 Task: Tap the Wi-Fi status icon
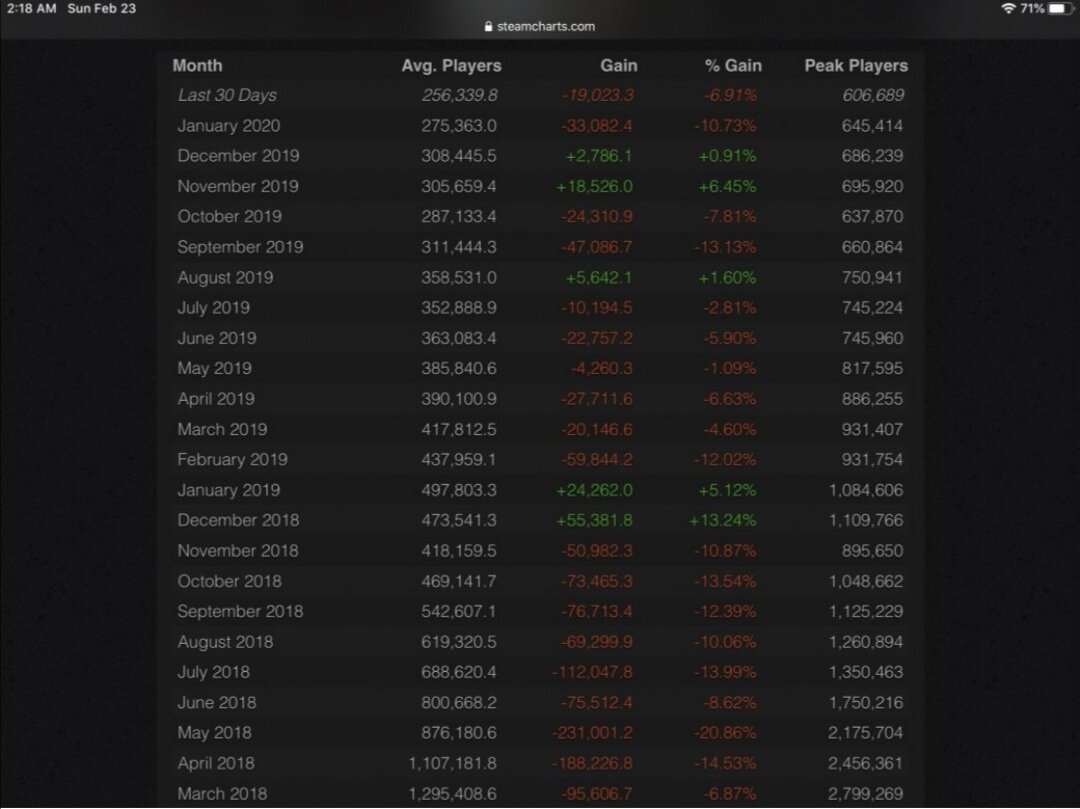pyautogui.click(x=1007, y=8)
